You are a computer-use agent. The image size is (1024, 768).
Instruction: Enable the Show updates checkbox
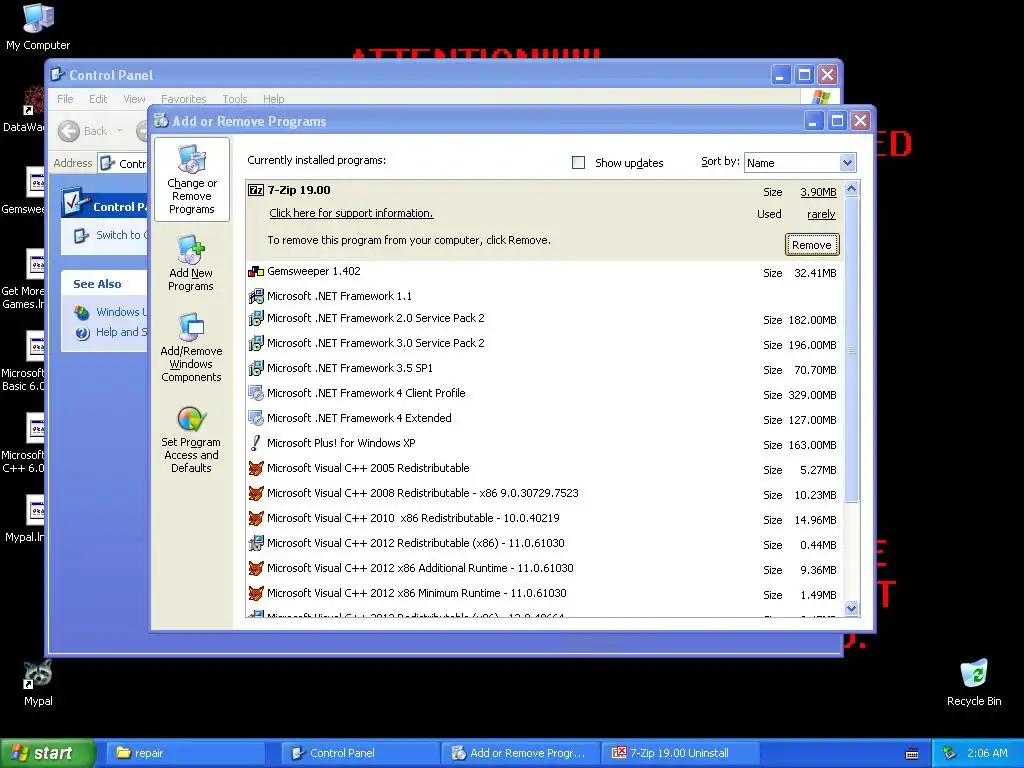pyautogui.click(x=578, y=163)
